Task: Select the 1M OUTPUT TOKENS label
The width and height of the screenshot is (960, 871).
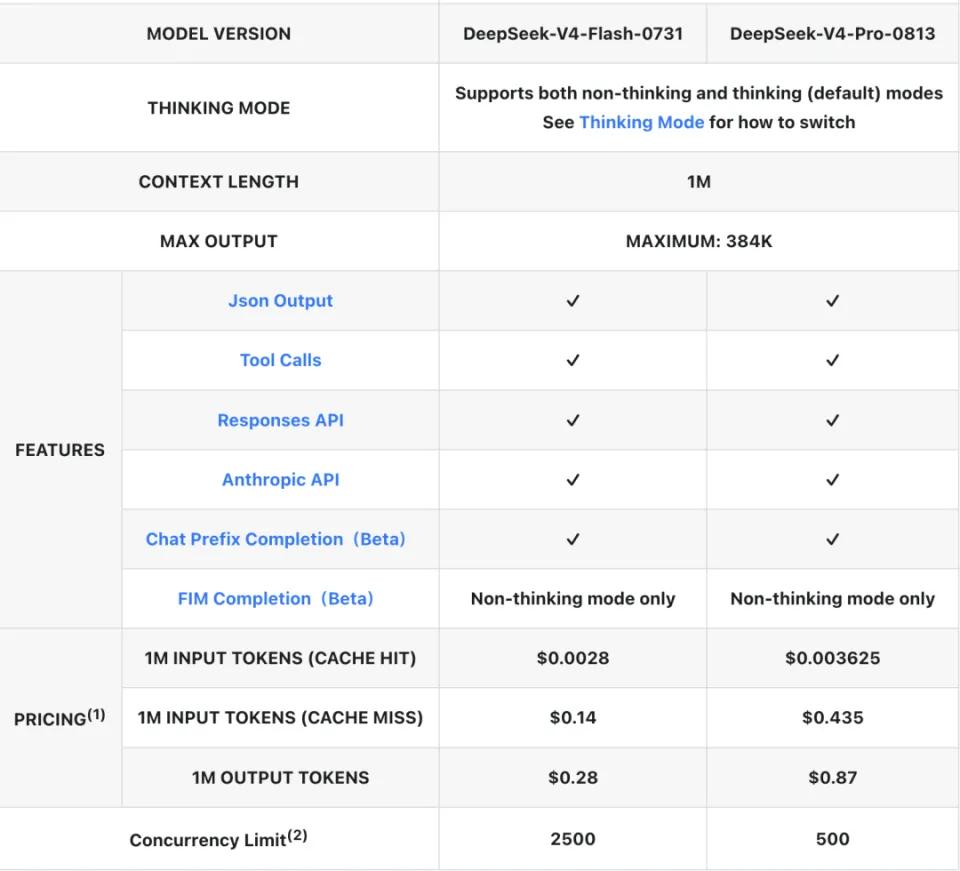Action: 280,777
